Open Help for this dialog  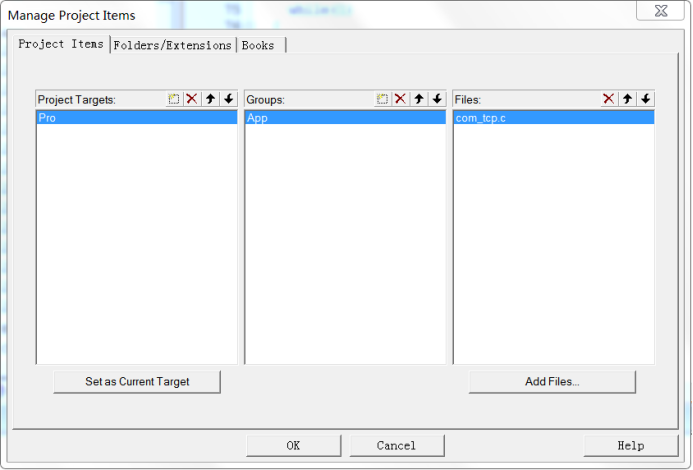(631, 445)
